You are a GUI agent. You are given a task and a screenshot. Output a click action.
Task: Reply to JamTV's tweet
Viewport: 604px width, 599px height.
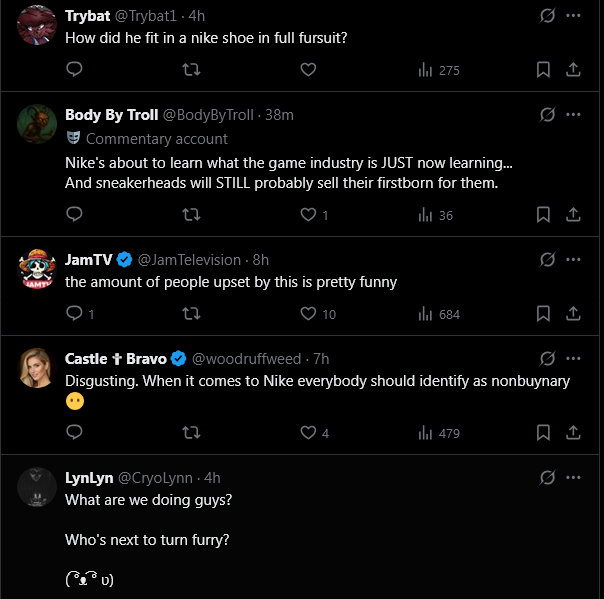click(x=74, y=314)
